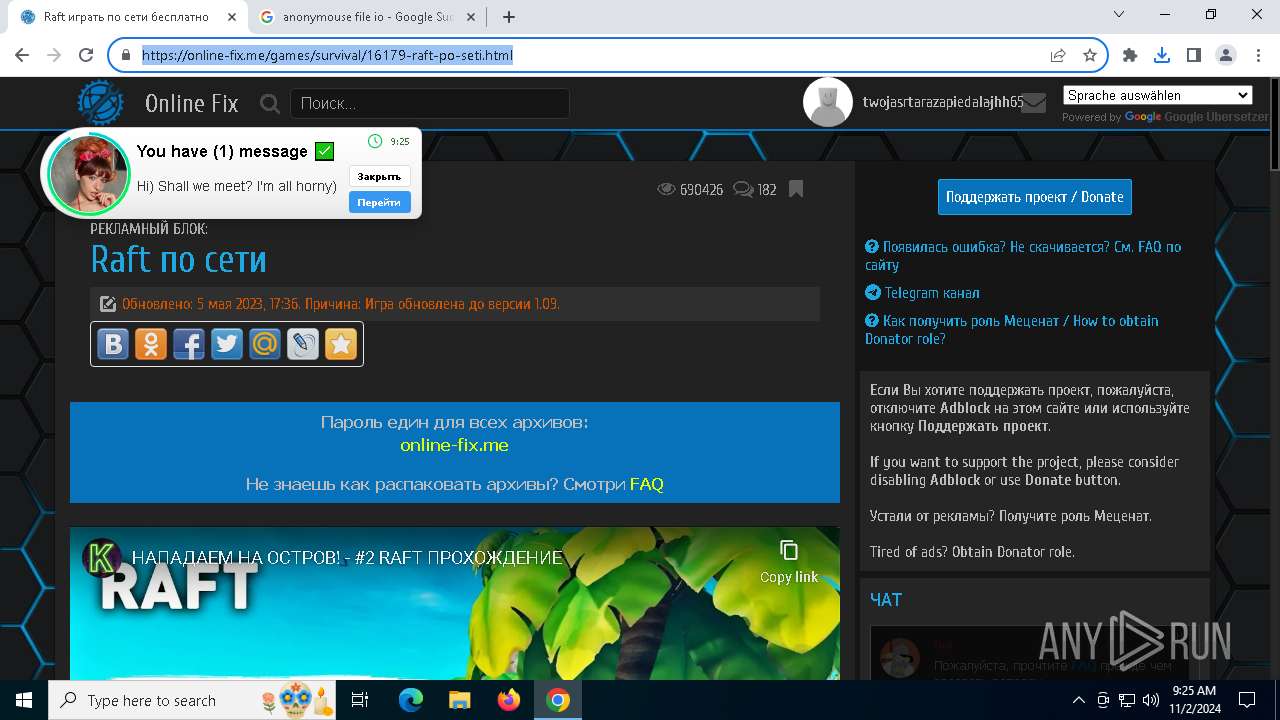Click Закрыть on message popup
This screenshot has height=720, width=1280.
coord(379,177)
